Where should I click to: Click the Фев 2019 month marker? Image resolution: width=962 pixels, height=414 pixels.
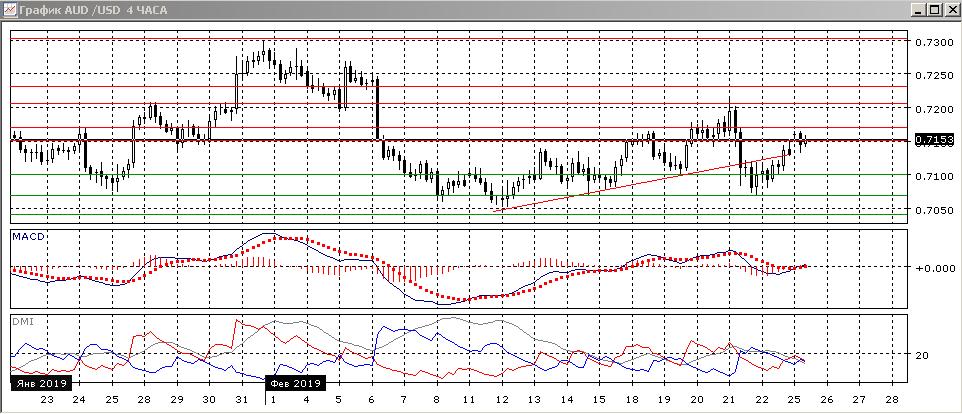[296, 383]
